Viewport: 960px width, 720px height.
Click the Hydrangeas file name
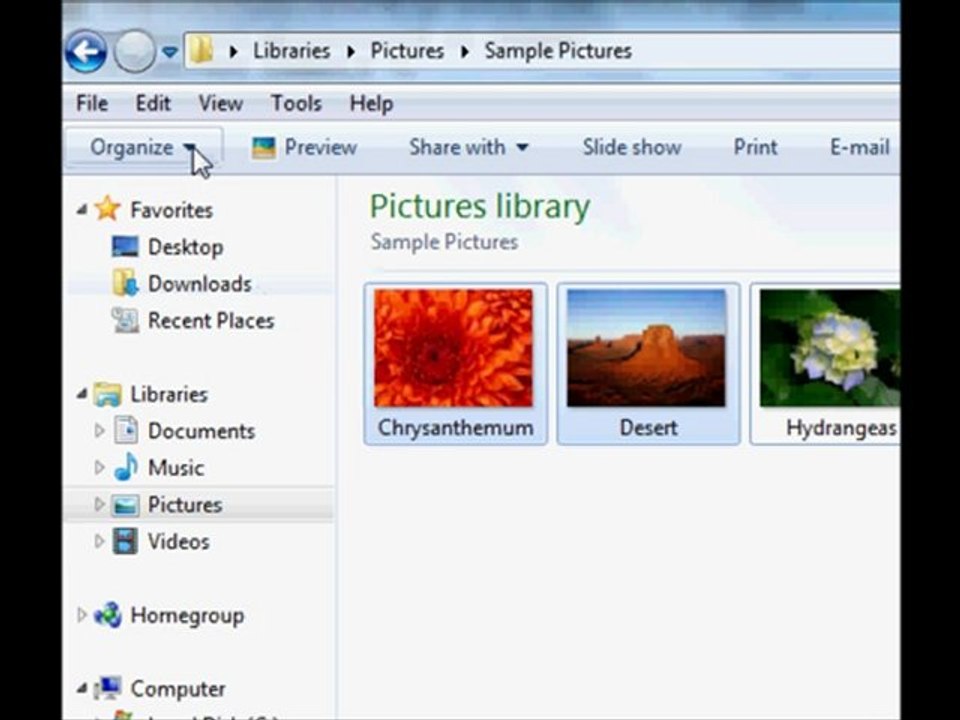pyautogui.click(x=841, y=428)
